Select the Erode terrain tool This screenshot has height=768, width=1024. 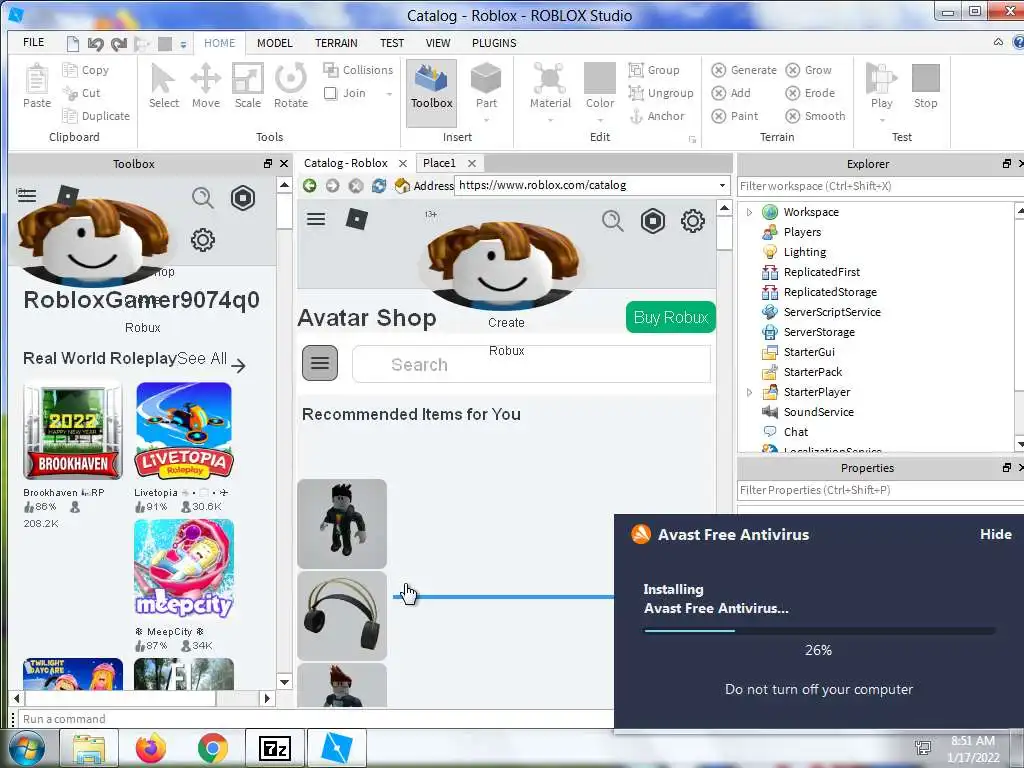tap(810, 93)
